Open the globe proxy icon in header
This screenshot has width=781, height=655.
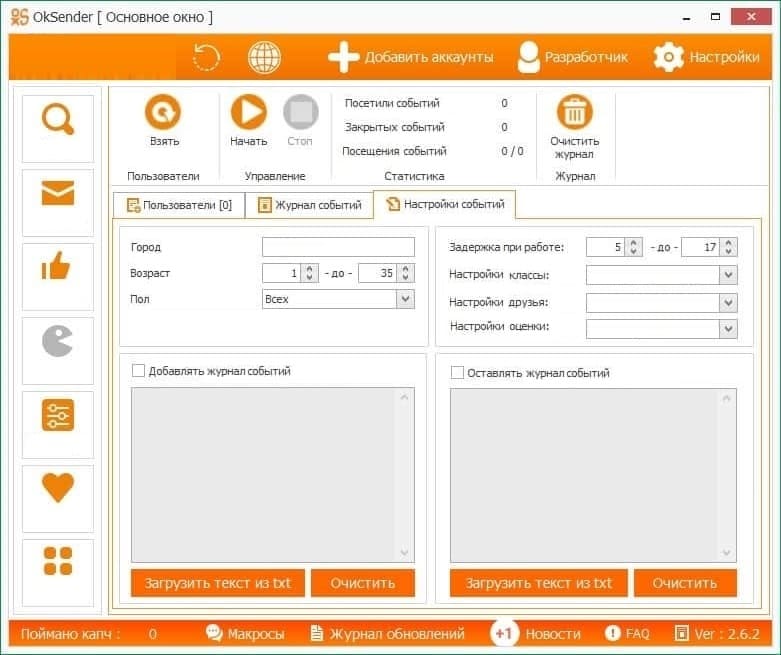[x=264, y=57]
